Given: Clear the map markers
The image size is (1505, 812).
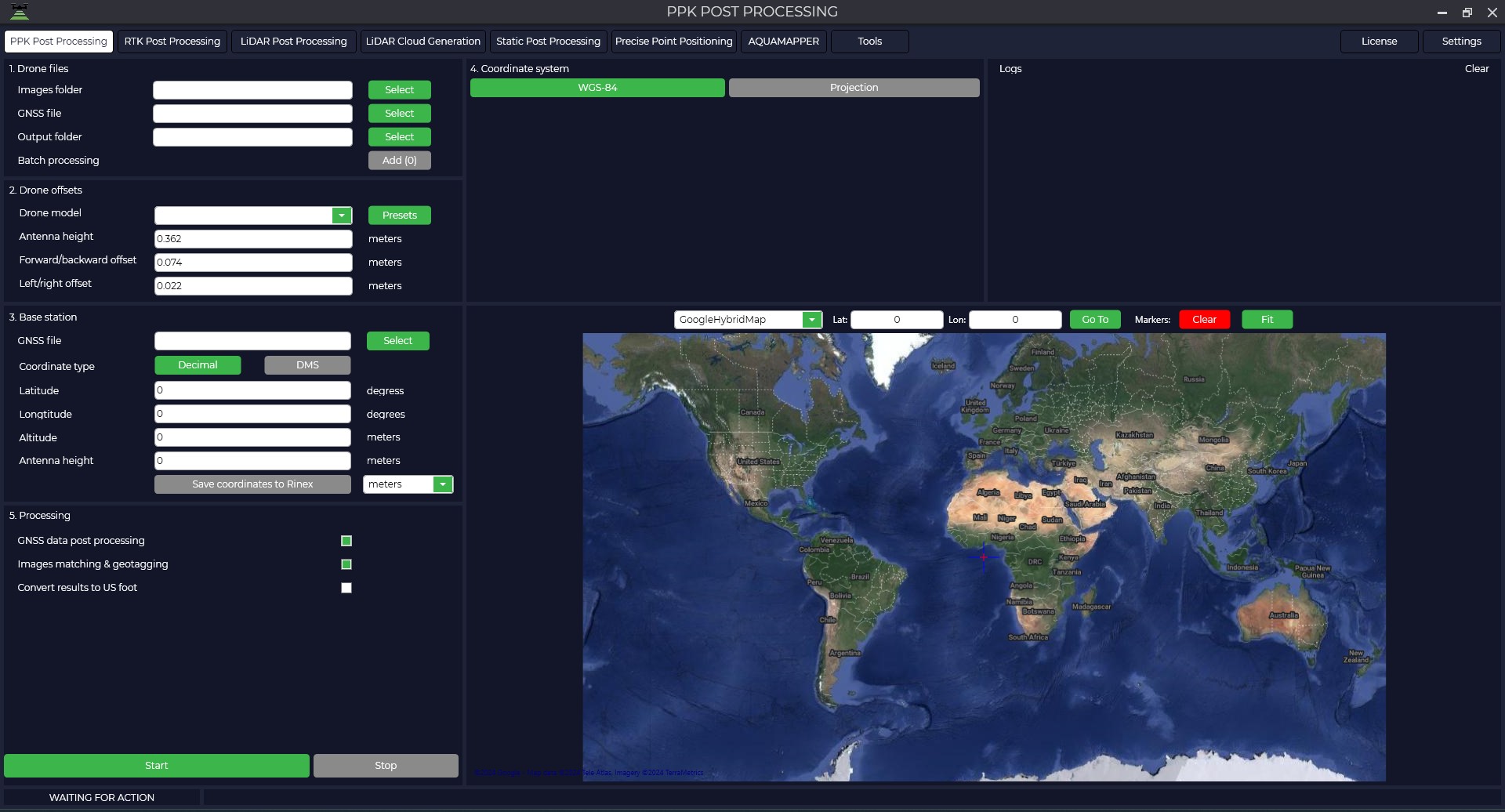Looking at the screenshot, I should [1205, 320].
